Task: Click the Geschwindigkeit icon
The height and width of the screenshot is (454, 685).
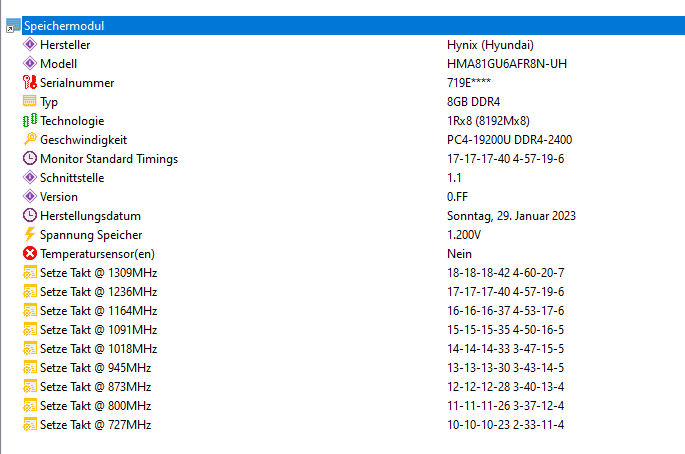Action: click(29, 140)
